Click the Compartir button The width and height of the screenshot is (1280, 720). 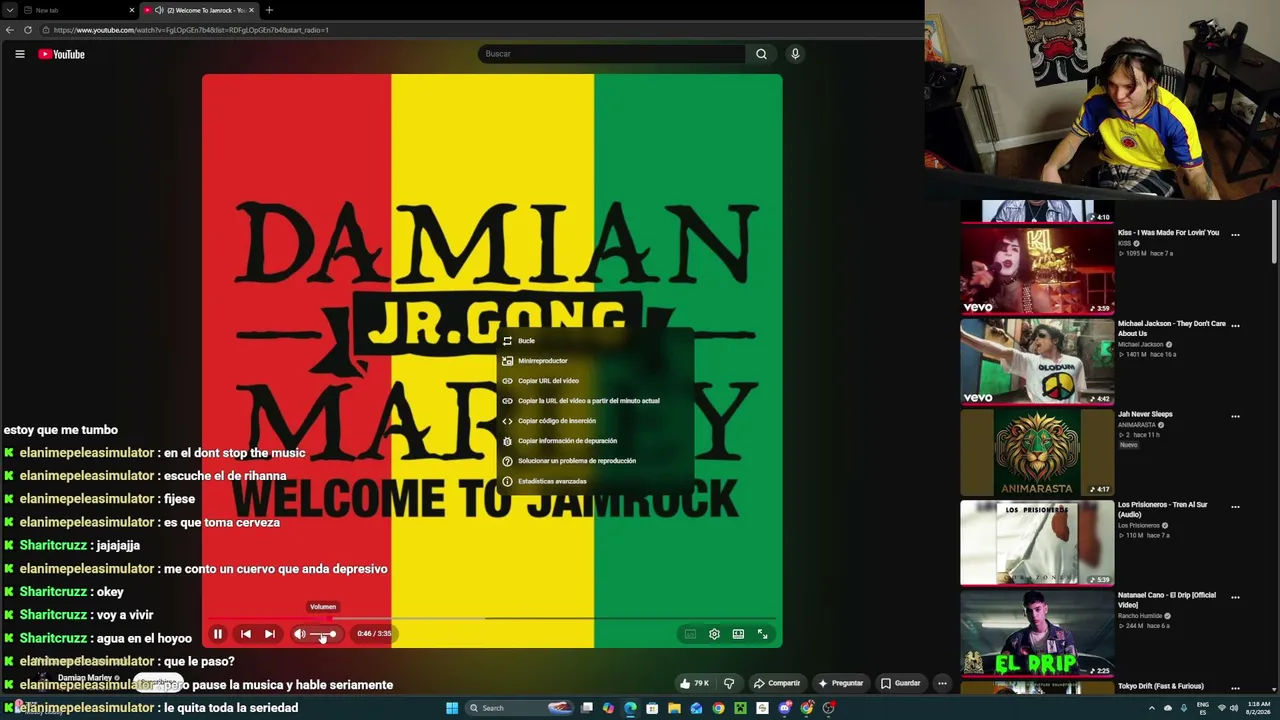777,684
